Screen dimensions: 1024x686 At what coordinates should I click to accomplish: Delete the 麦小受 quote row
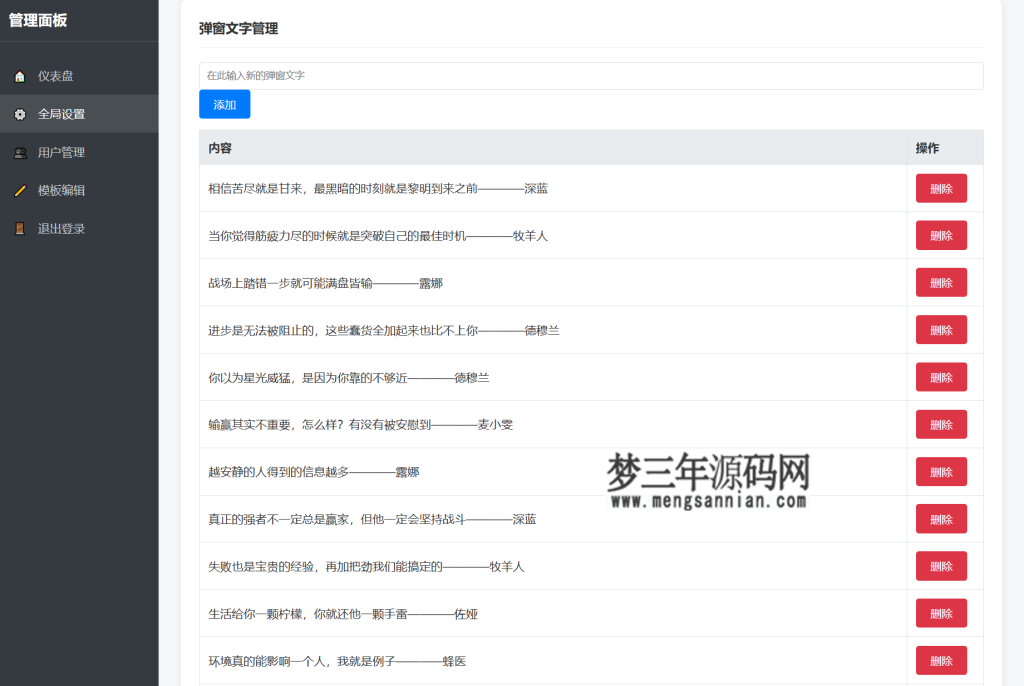tap(940, 424)
